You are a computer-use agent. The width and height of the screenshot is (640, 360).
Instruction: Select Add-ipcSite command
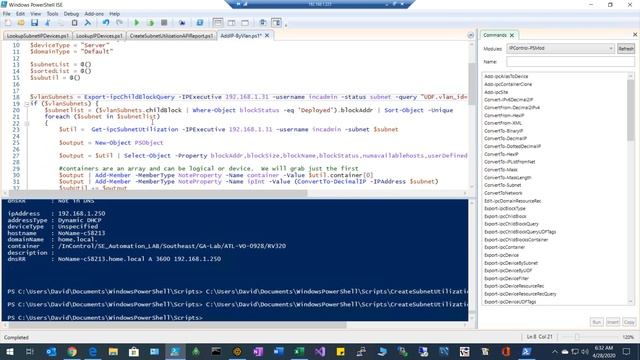point(496,92)
